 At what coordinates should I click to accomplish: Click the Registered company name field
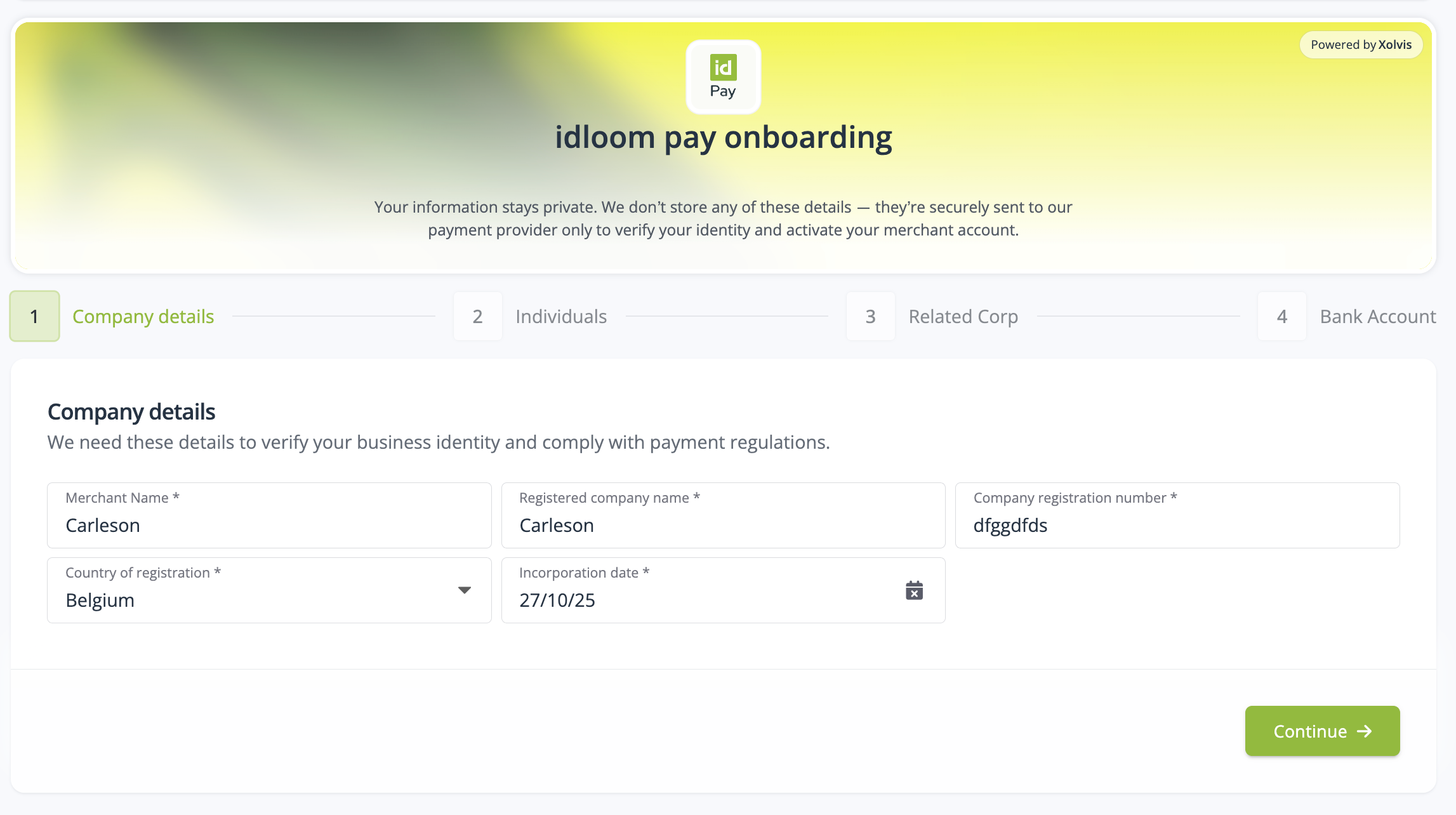723,524
